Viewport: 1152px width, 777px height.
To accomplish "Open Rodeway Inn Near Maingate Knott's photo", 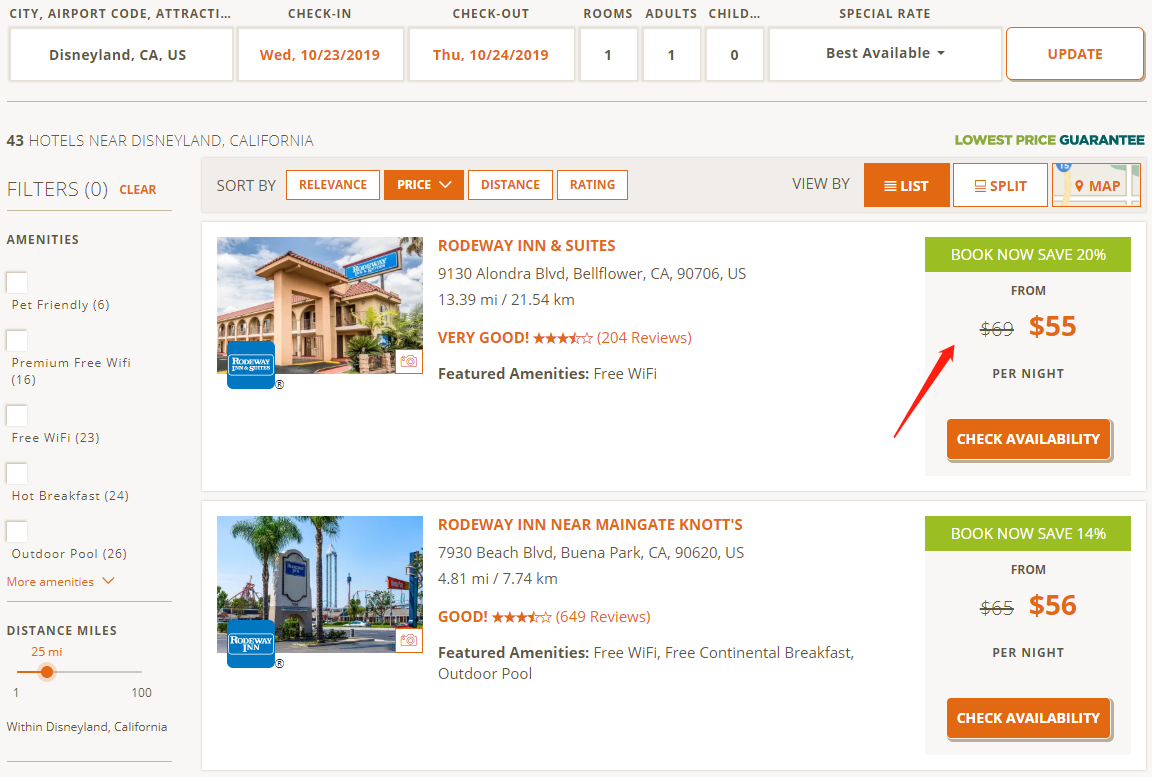I will [320, 584].
